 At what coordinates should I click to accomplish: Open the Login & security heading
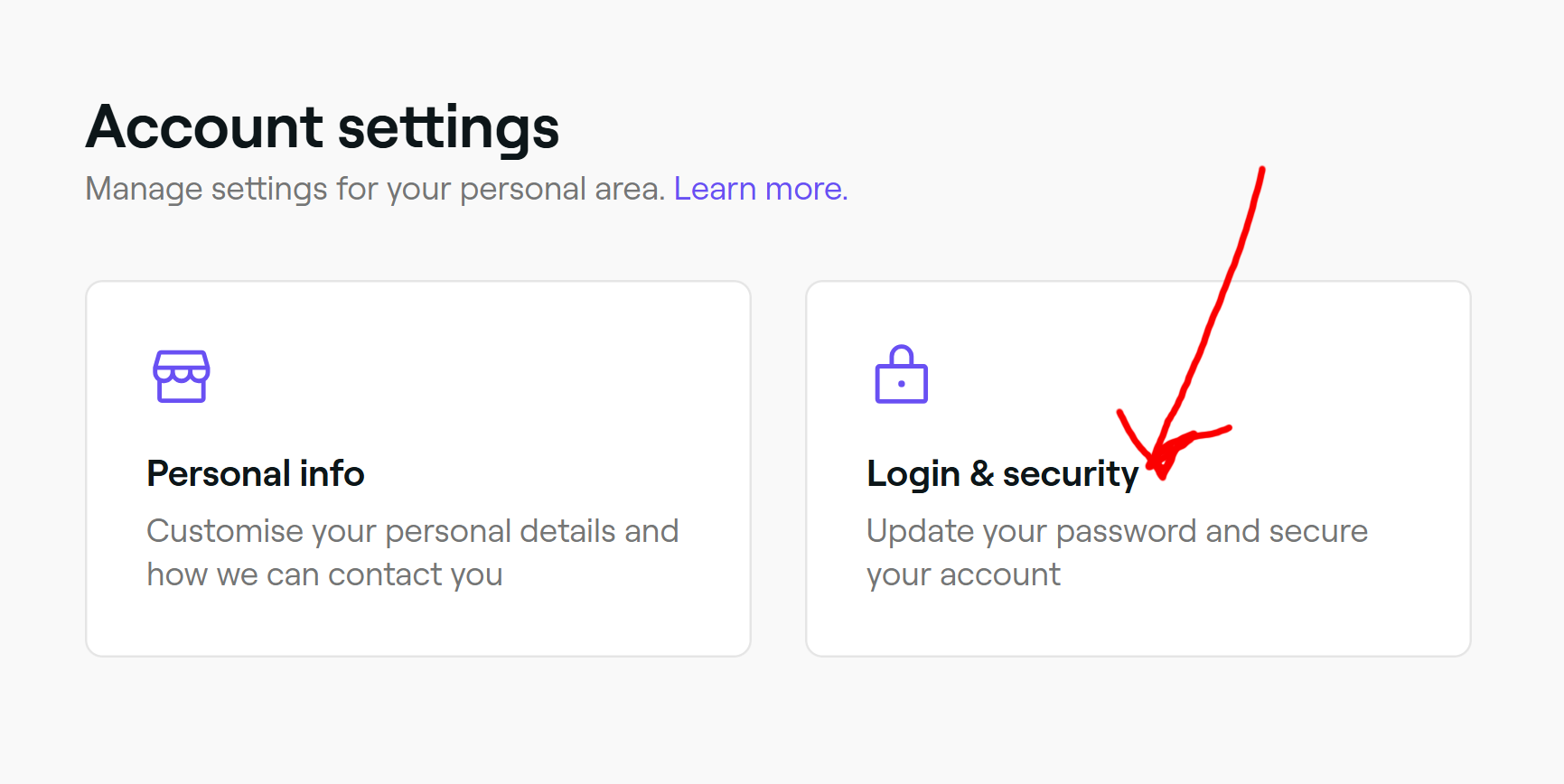tap(1002, 474)
